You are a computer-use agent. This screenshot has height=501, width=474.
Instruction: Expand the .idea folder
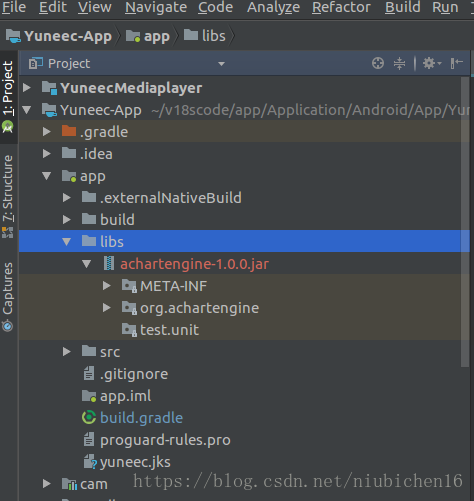47,154
